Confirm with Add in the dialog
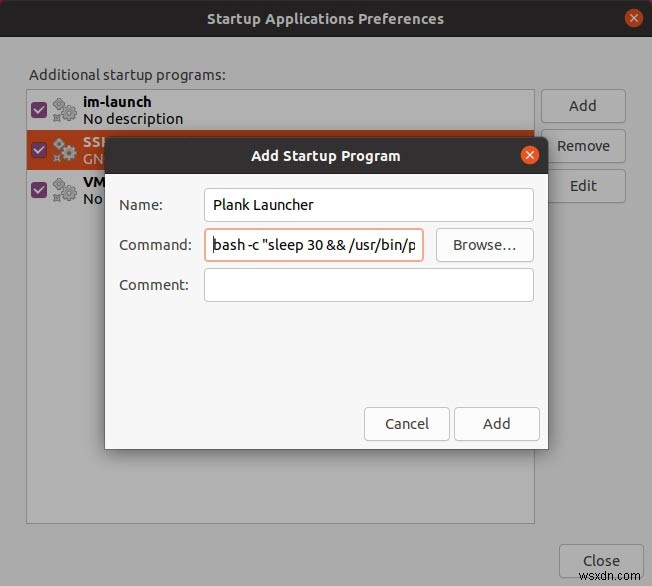Screen dimensions: 652x586 tap(496, 424)
